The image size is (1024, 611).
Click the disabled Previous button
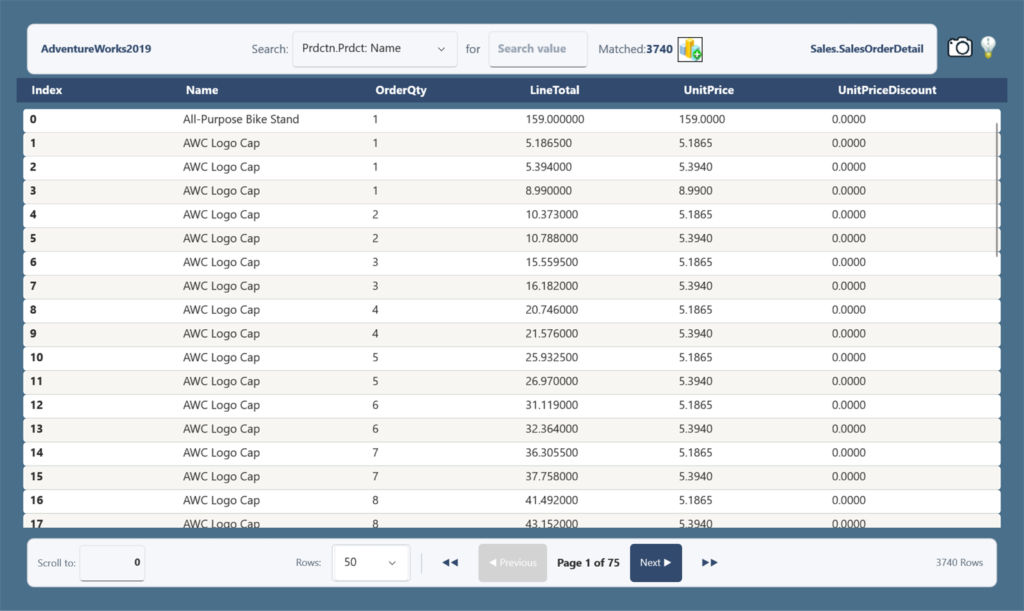coord(513,563)
